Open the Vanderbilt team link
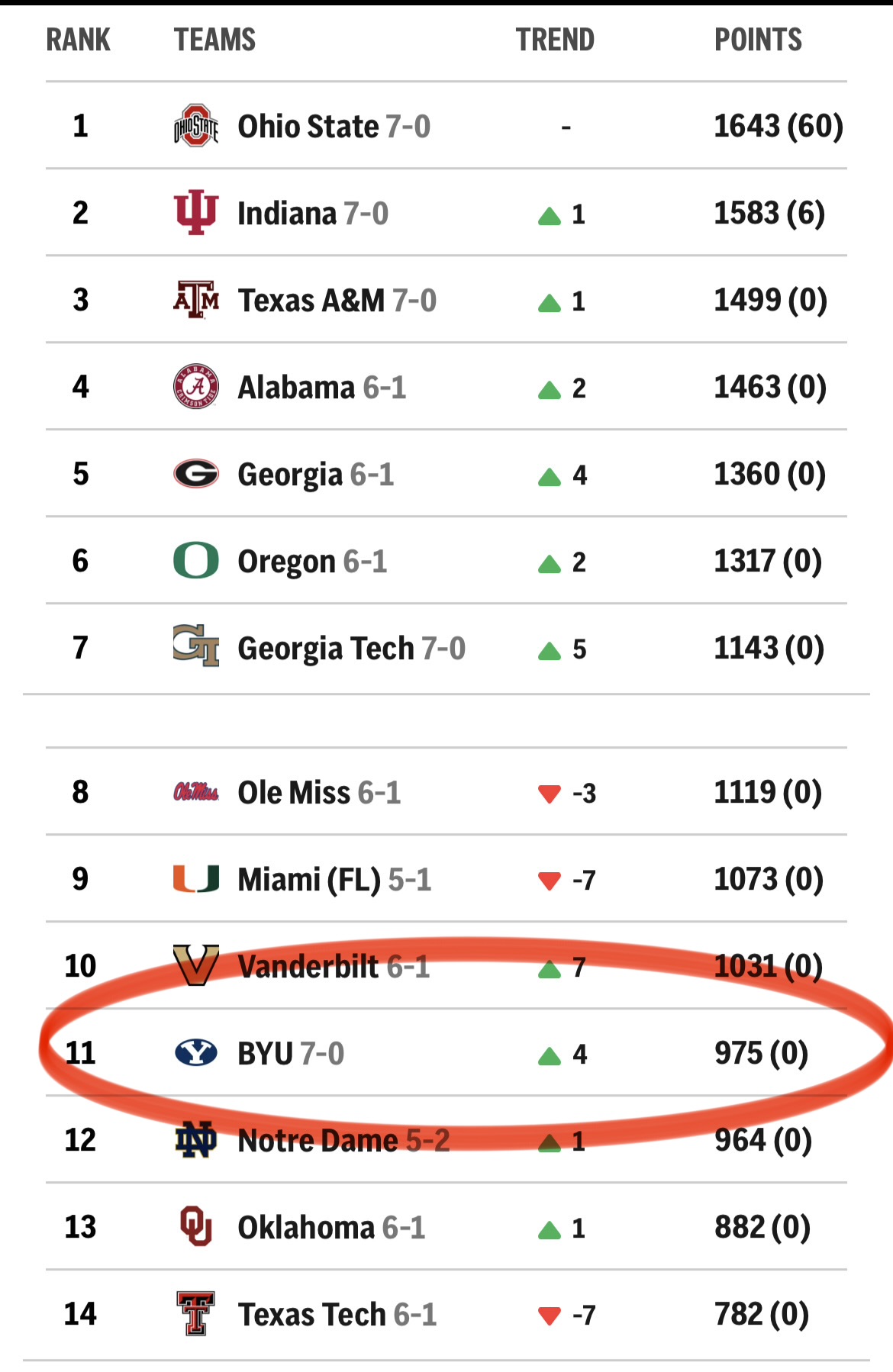893x1372 pixels. tap(308, 967)
